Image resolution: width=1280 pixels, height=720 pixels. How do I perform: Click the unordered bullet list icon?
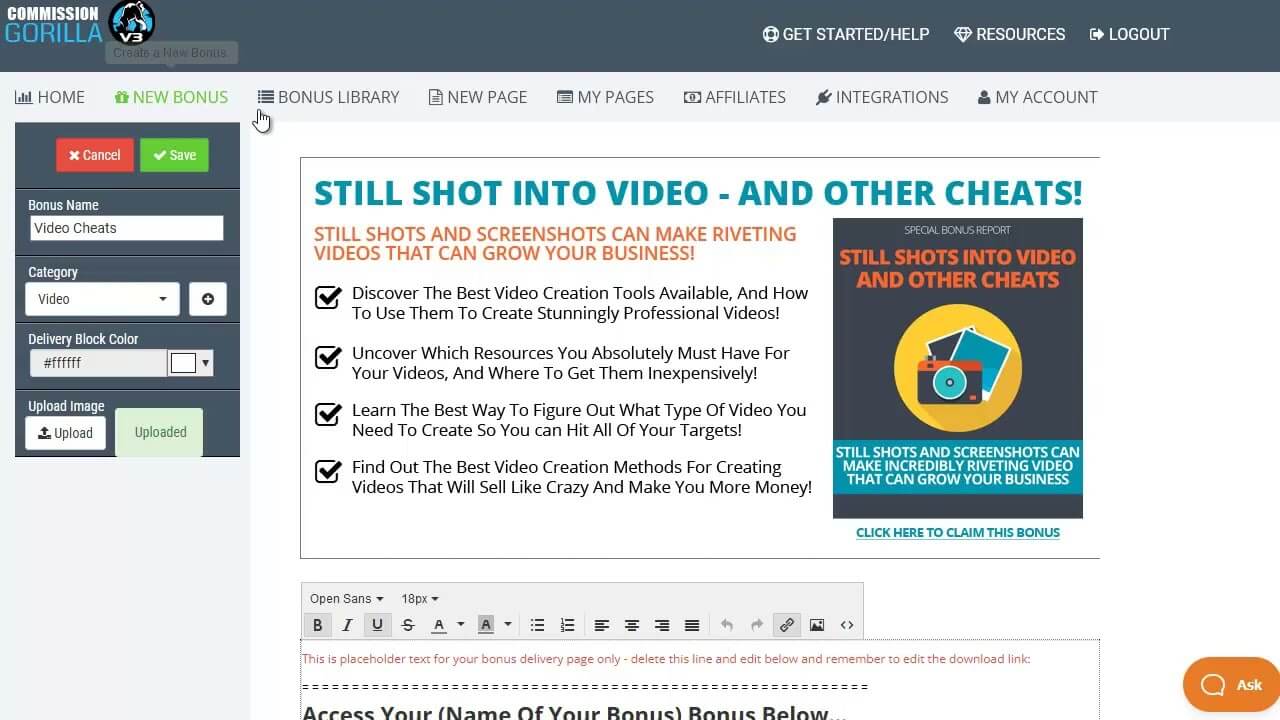537,625
